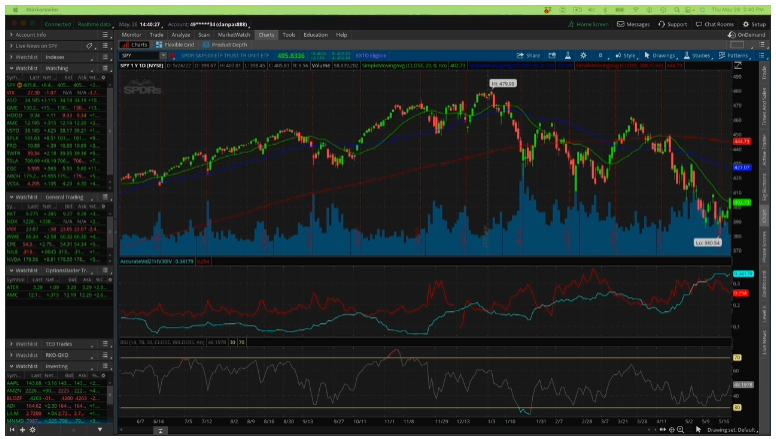Expand the TED Trades watchlist
The image size is (776, 439).
(11, 344)
